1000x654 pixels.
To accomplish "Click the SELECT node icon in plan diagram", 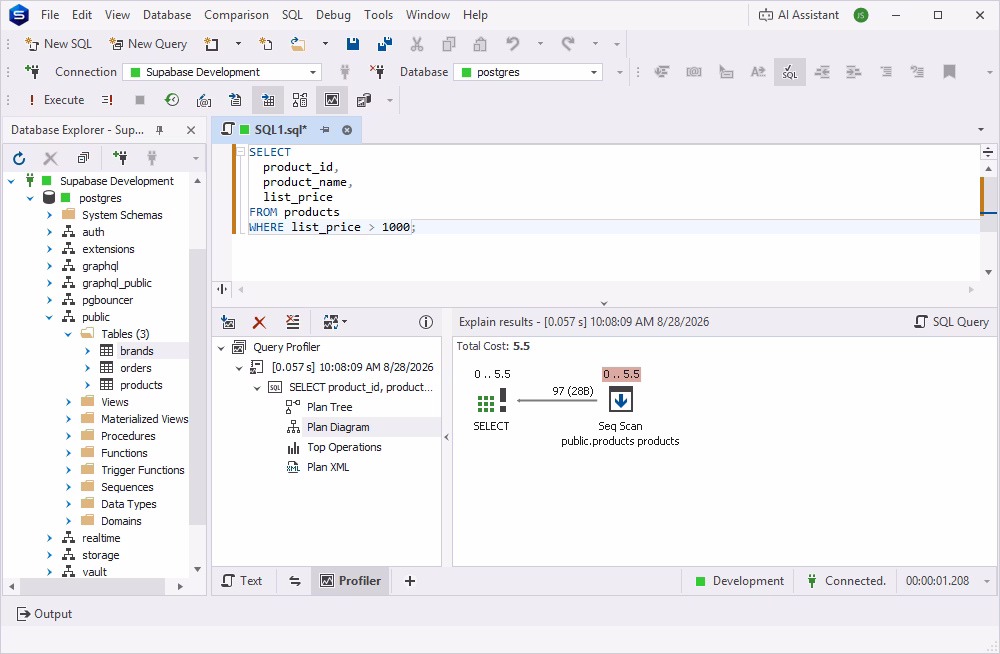I will click(492, 401).
